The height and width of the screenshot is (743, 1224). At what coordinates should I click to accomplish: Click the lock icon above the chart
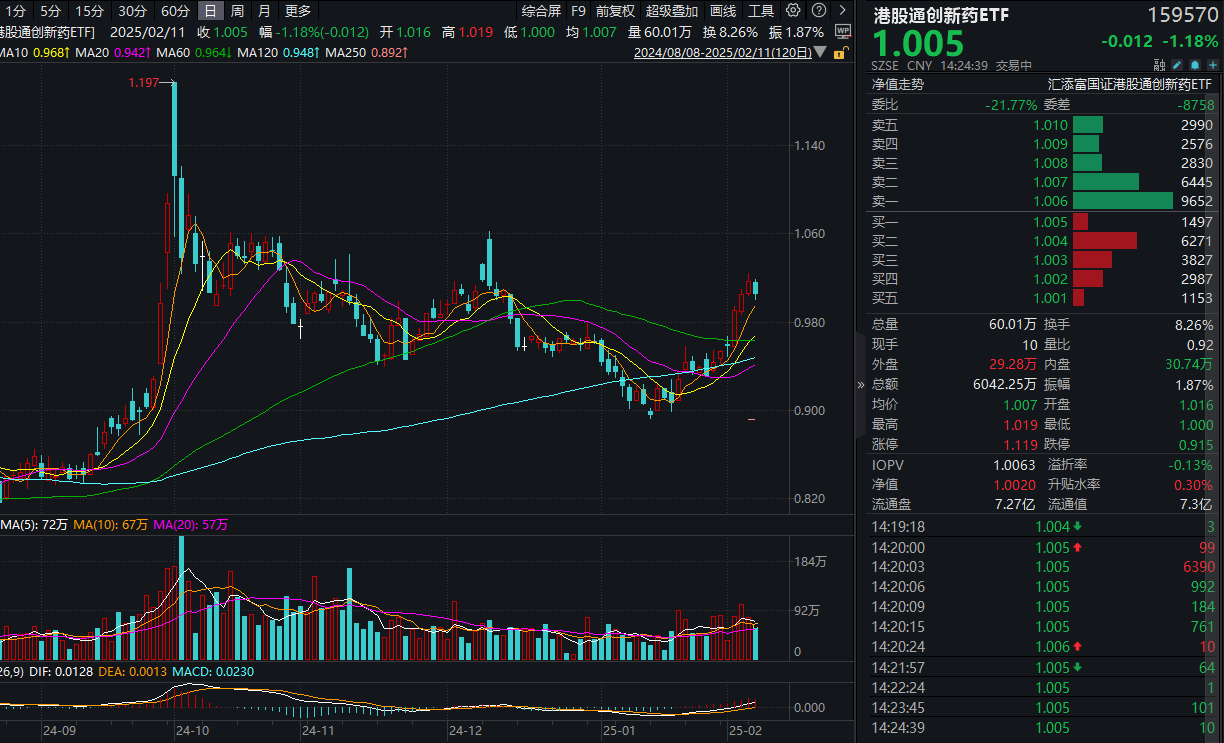[840, 50]
